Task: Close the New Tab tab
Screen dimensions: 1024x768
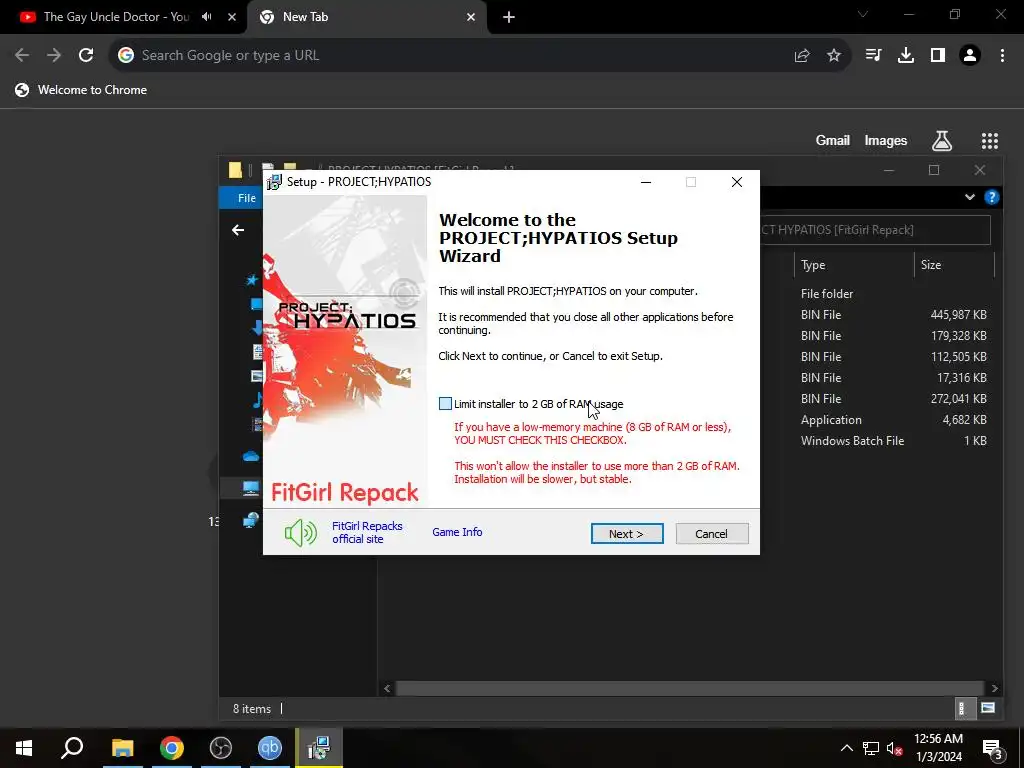Action: coord(471,17)
